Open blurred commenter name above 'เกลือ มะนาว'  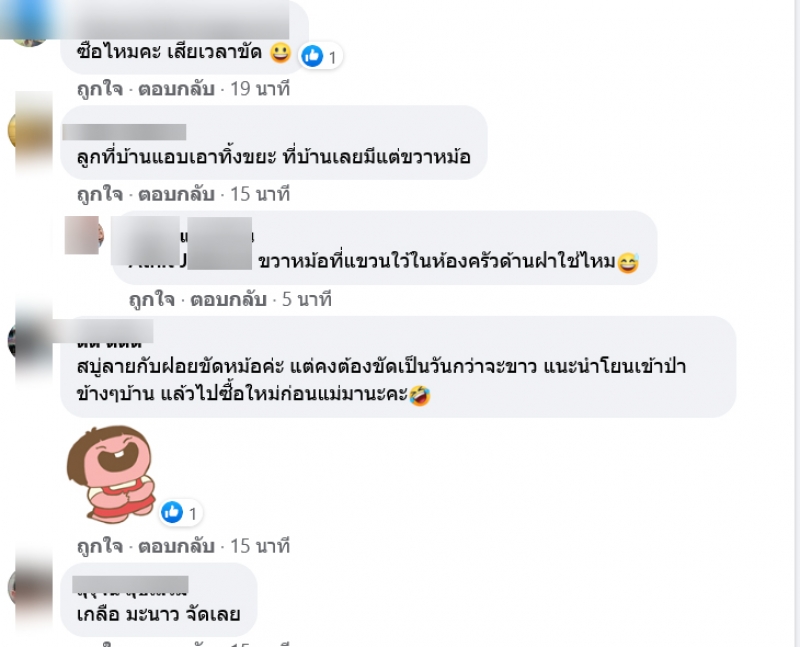point(131,585)
